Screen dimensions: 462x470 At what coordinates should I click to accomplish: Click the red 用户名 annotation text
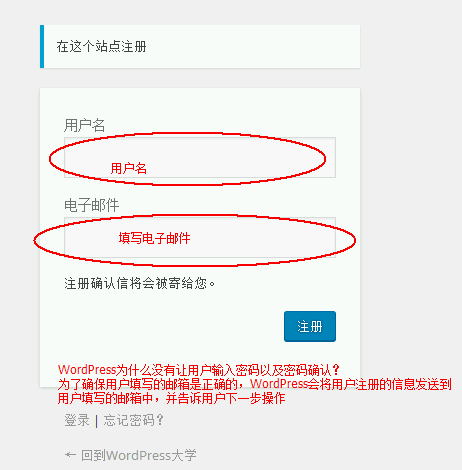tap(129, 168)
